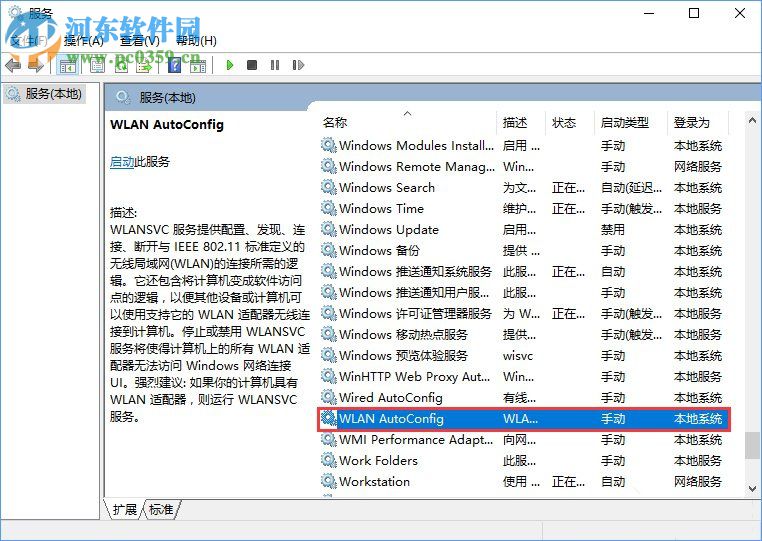
Task: Select the Windows 推送通知系统服务 row name
Action: point(416,271)
